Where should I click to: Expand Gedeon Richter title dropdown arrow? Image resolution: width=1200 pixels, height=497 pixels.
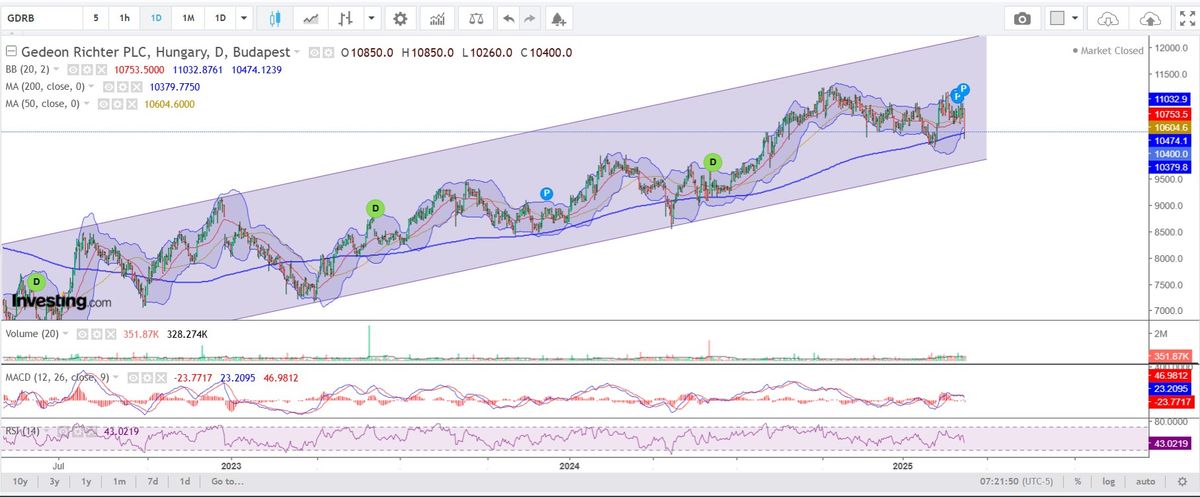297,52
